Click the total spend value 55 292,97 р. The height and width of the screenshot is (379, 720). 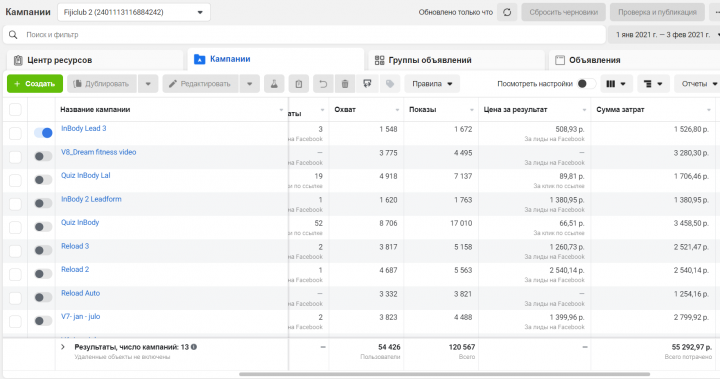pos(692,347)
